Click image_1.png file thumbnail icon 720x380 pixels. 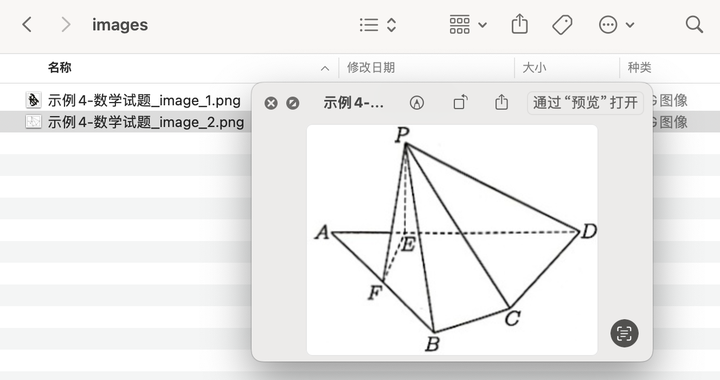coord(33,100)
